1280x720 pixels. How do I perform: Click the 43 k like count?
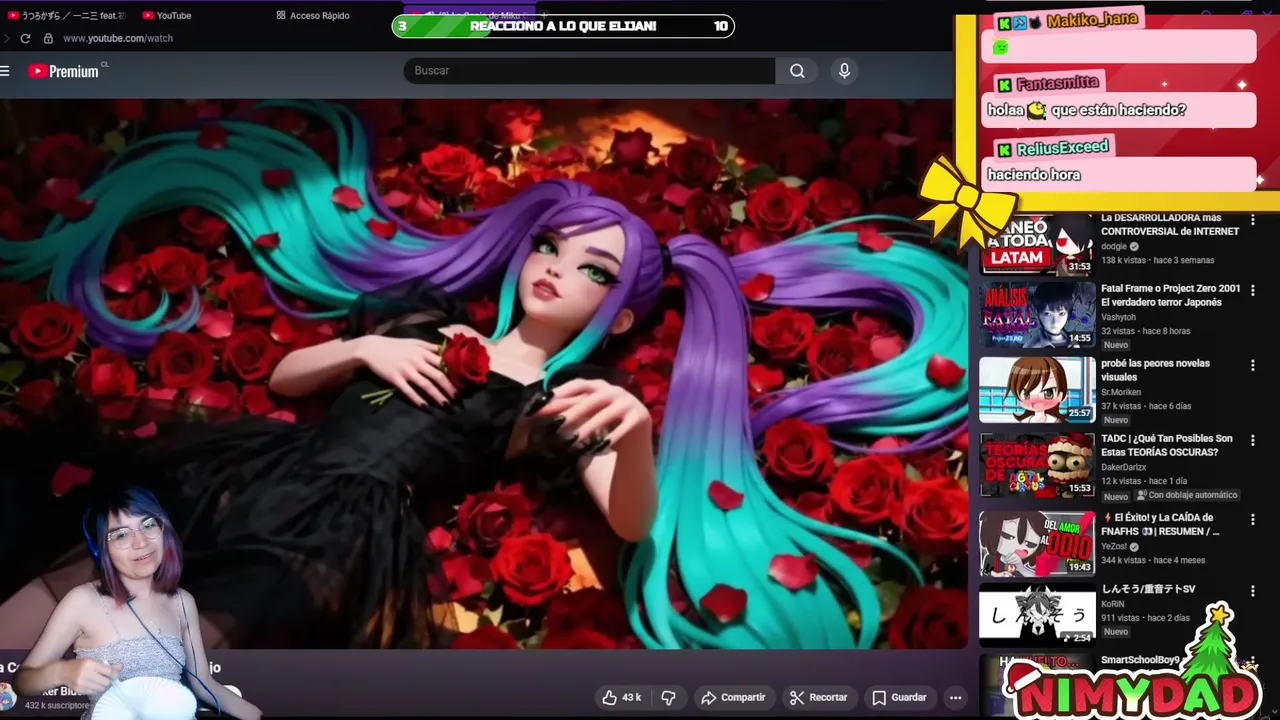click(x=631, y=697)
